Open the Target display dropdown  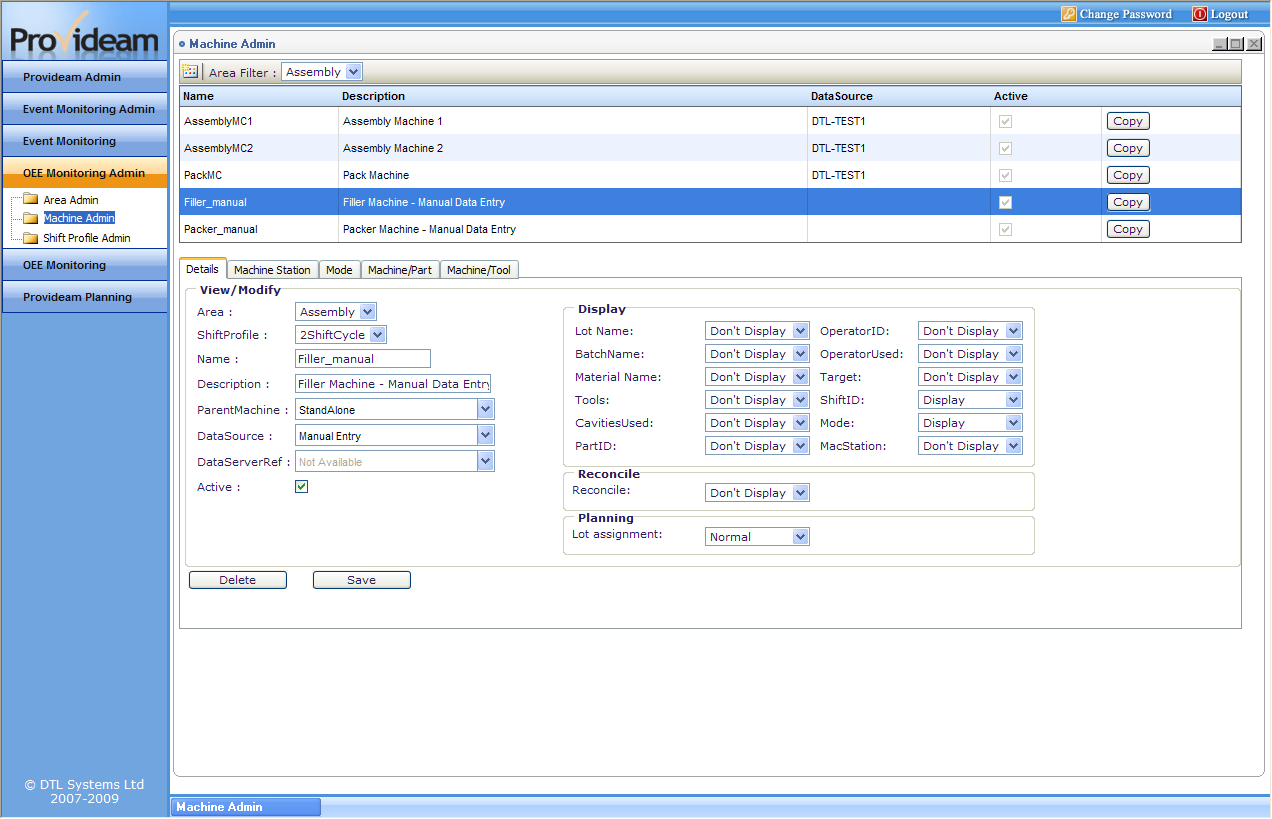click(x=970, y=377)
